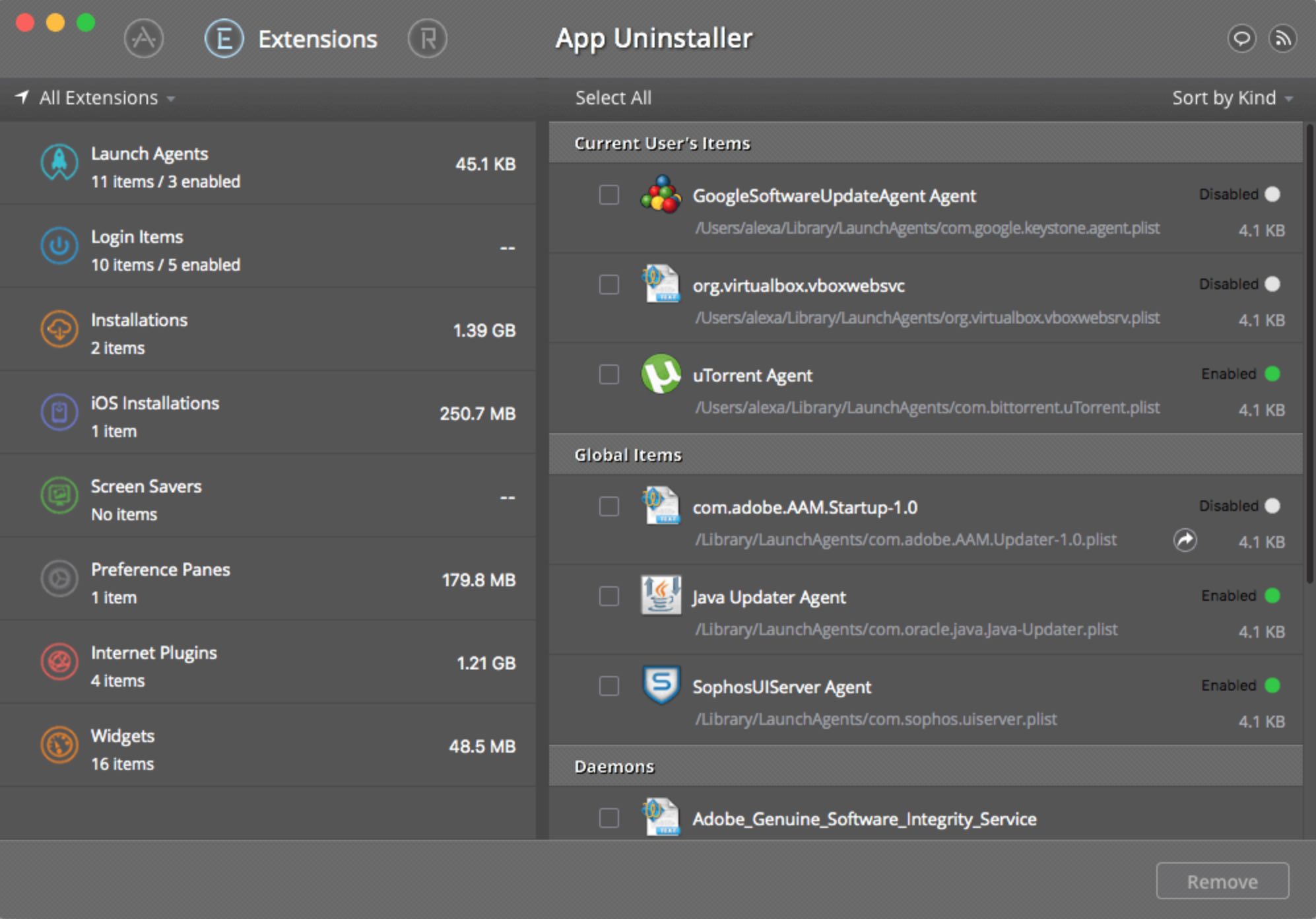Click the Java Updater Agent icon
Image resolution: width=1316 pixels, height=919 pixels.
click(x=661, y=596)
